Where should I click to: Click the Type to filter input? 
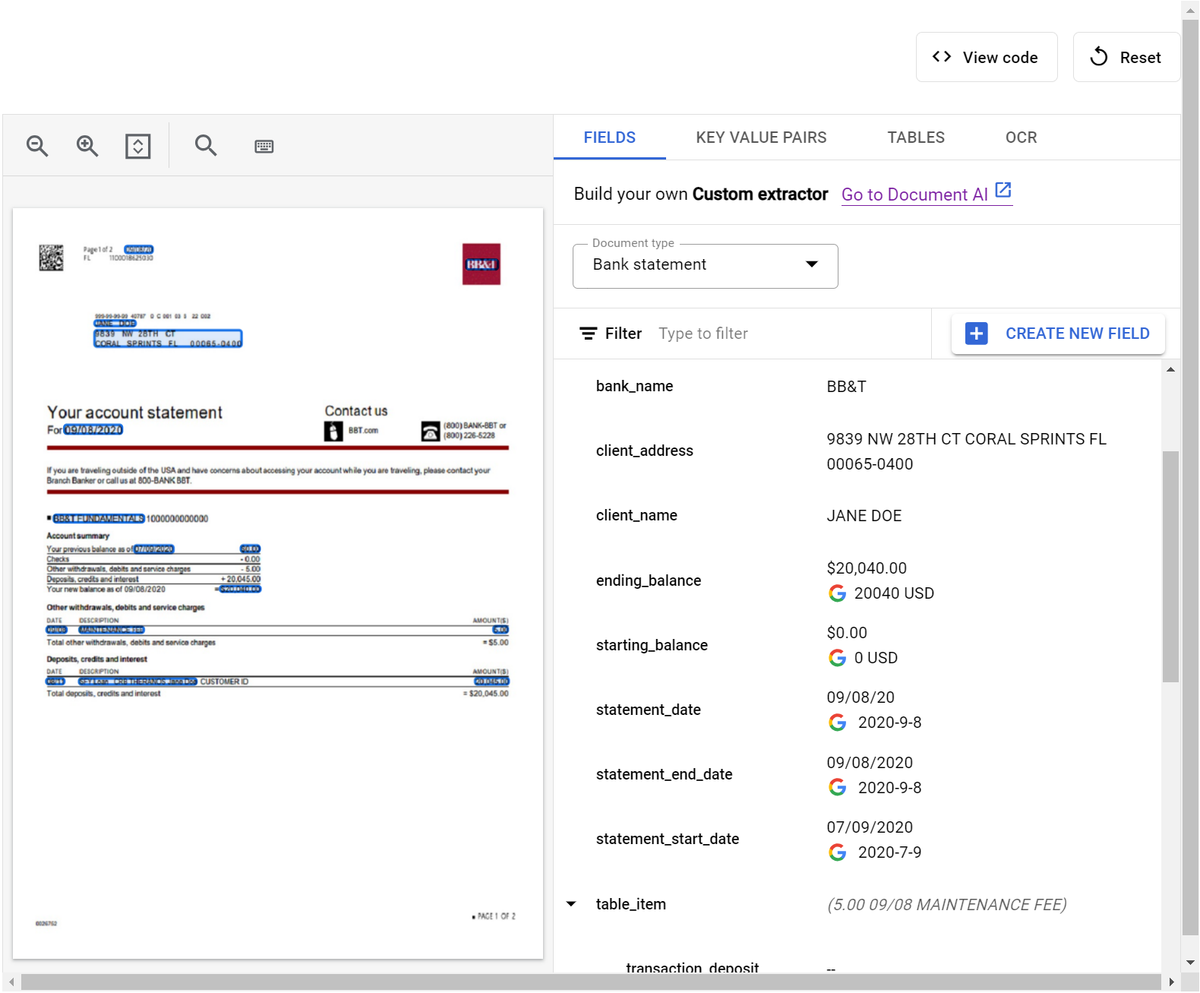point(780,333)
